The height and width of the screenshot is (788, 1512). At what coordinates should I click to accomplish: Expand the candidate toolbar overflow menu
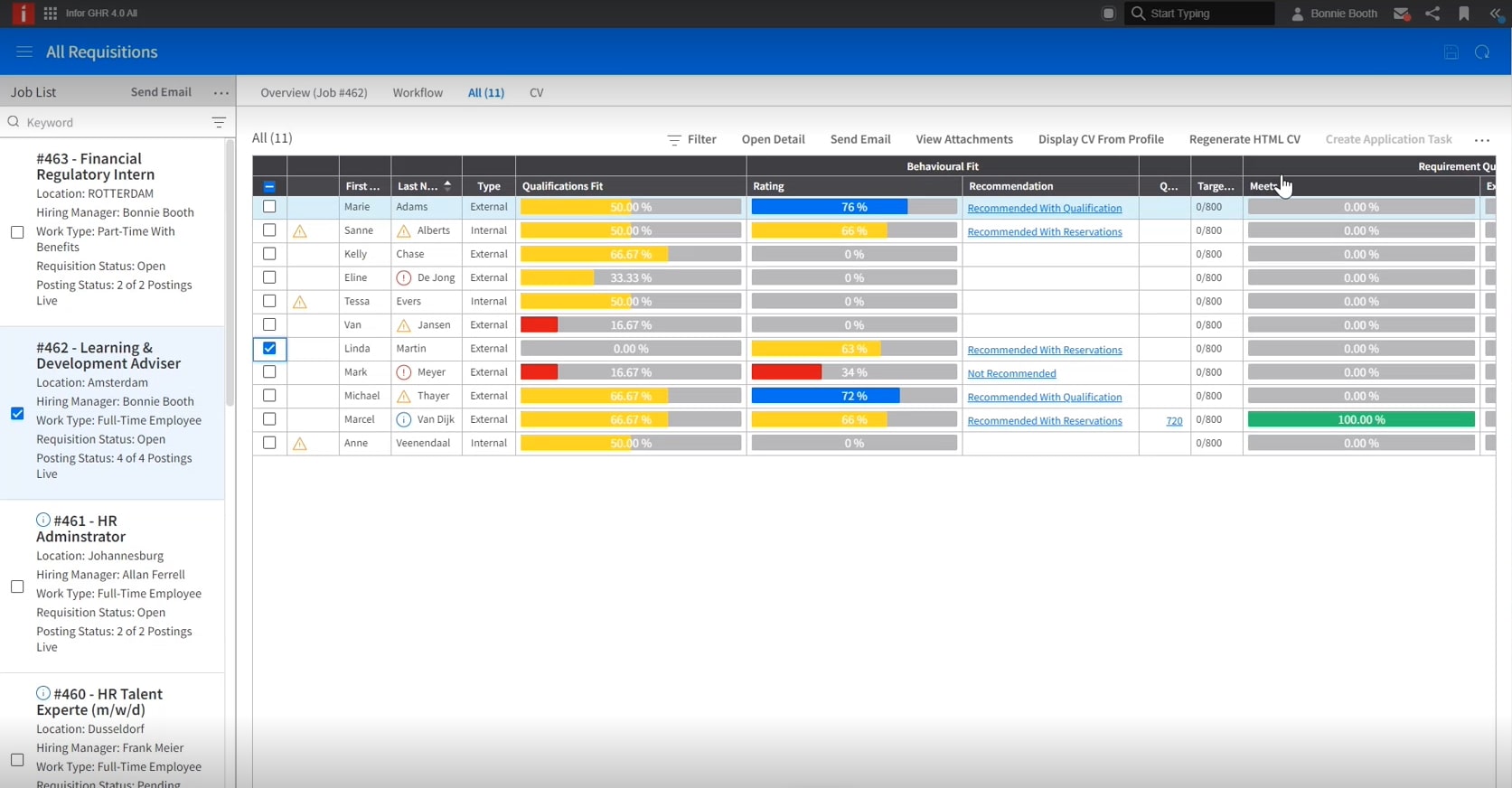[1482, 140]
